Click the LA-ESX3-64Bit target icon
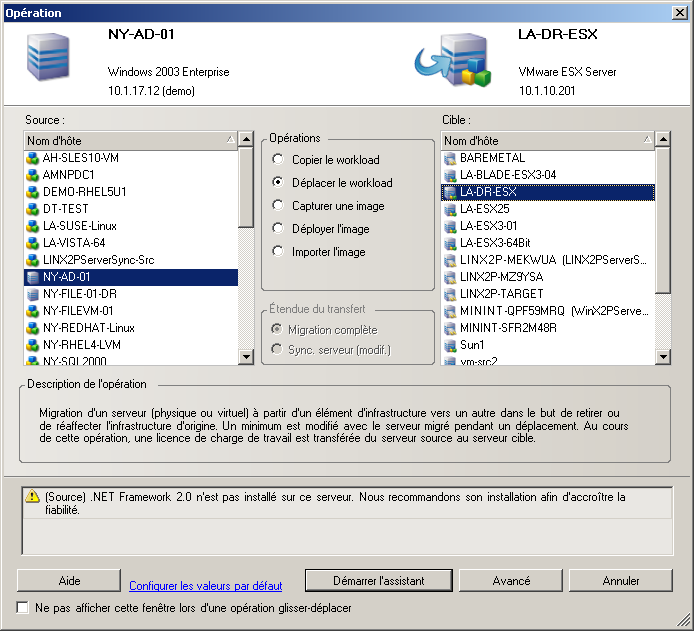Viewport: 694px width, 631px height. [x=450, y=243]
